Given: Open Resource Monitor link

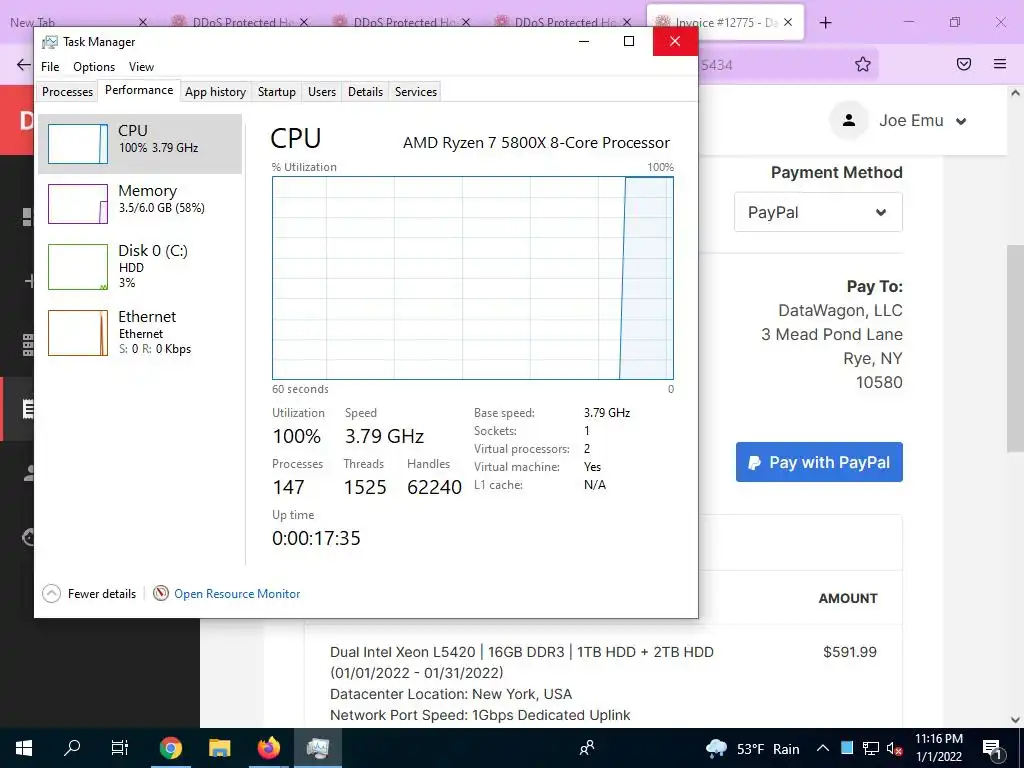Looking at the screenshot, I should 237,594.
